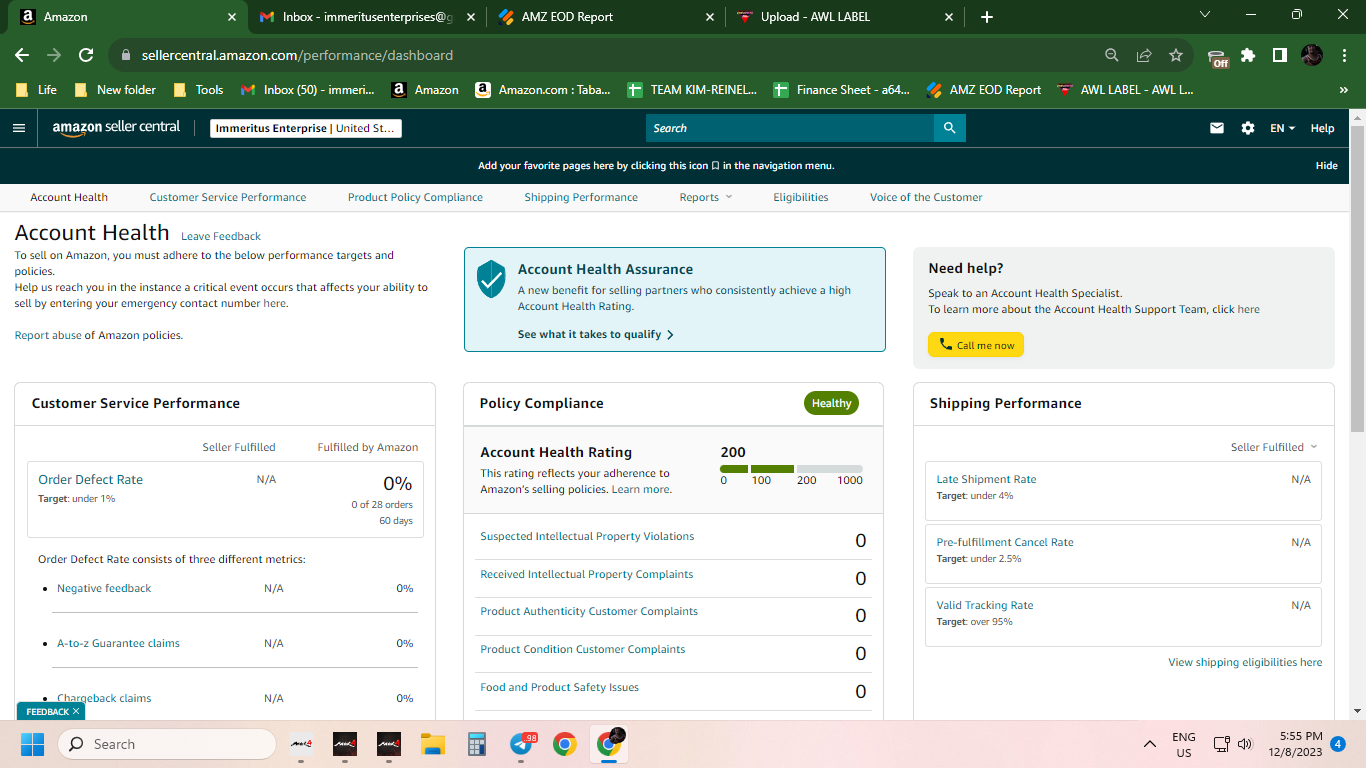Go to Customer Service Performance tab

click(228, 197)
